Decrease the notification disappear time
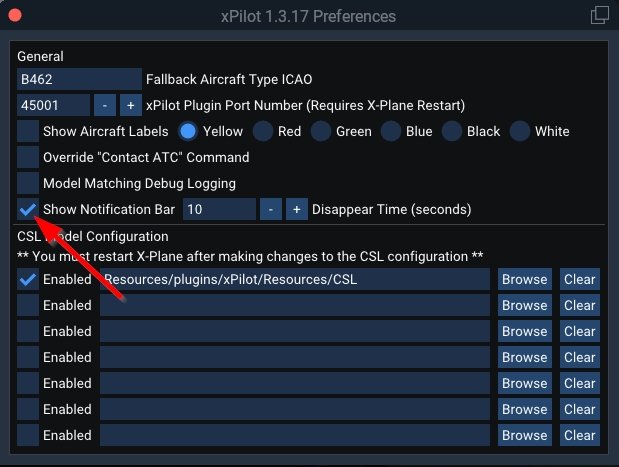The image size is (619, 467). coord(270,209)
